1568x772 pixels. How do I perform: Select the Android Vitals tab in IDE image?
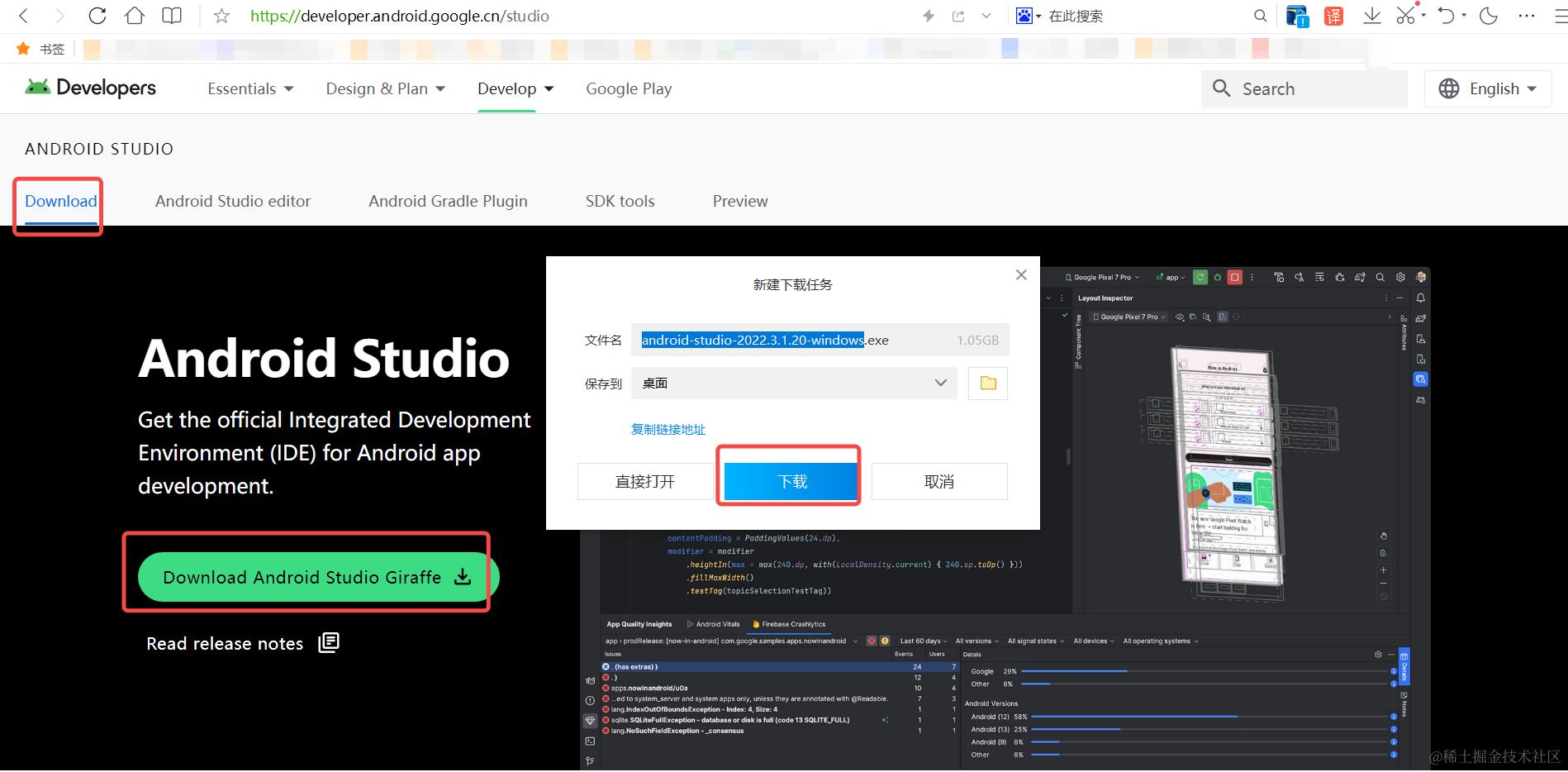(714, 624)
